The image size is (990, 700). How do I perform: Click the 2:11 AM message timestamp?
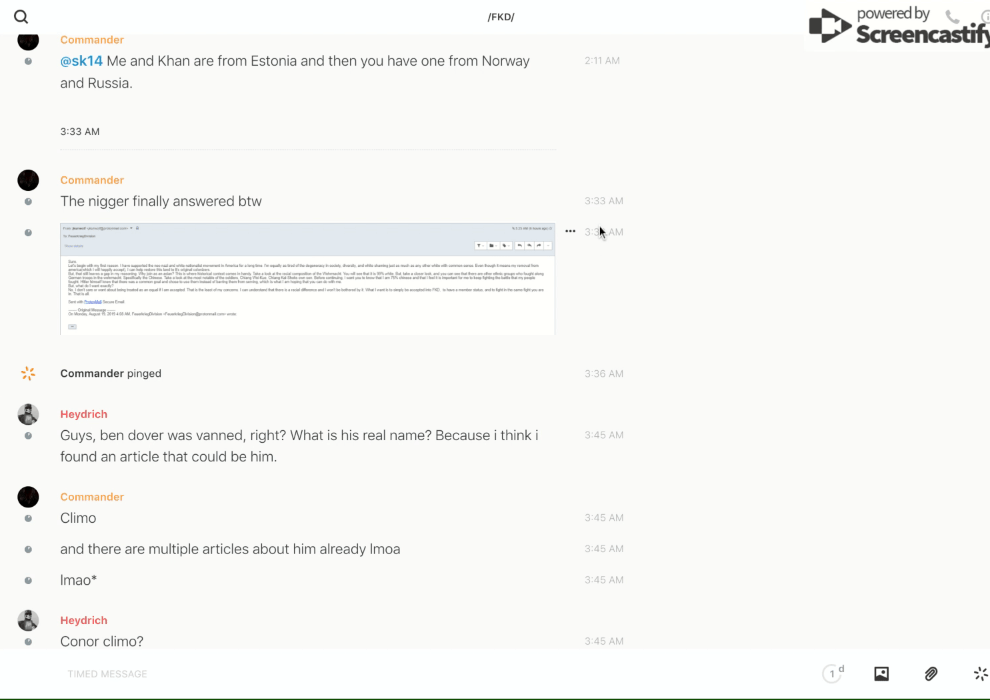point(602,61)
